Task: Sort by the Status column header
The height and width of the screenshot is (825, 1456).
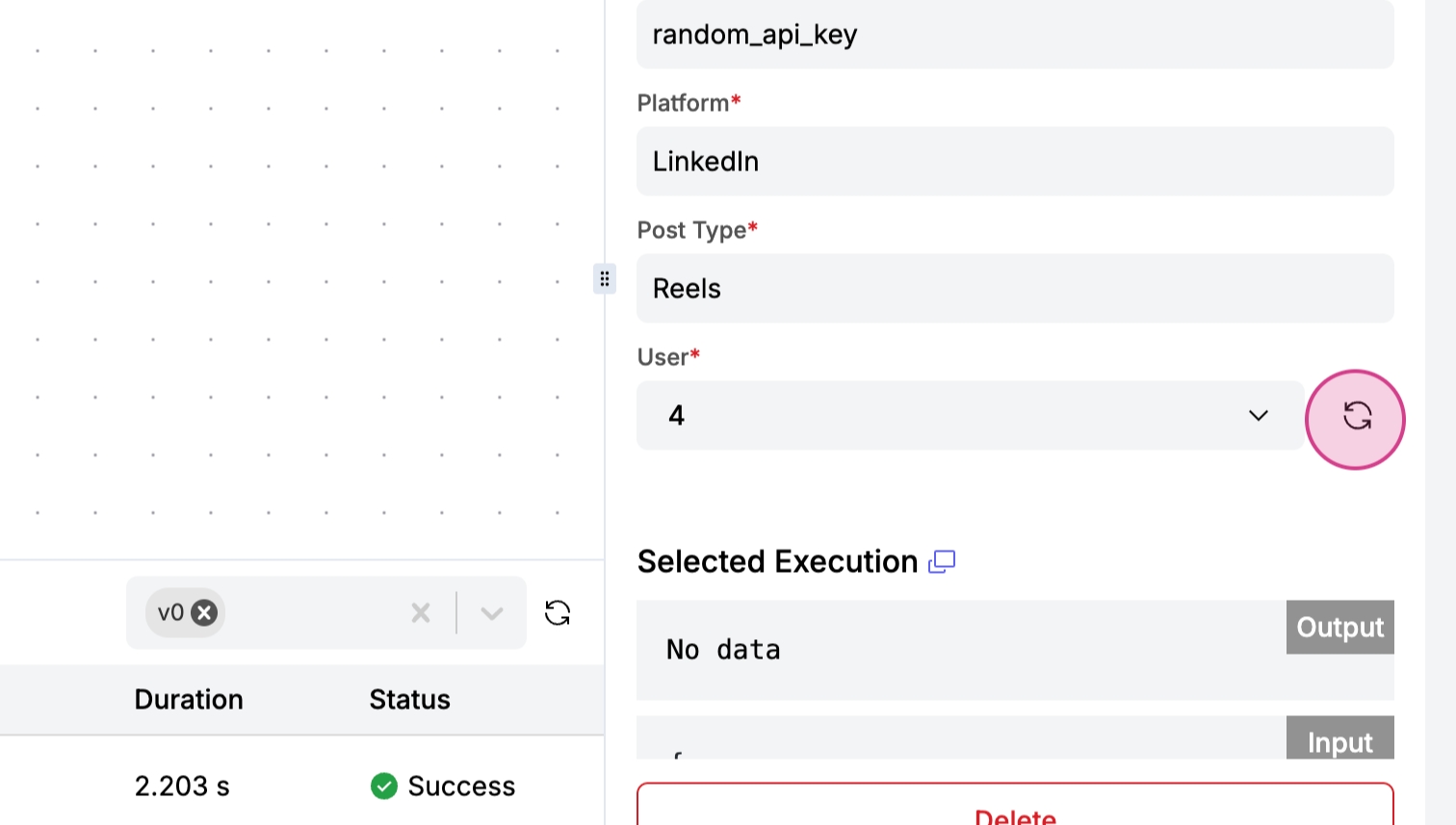Action: [x=410, y=700]
